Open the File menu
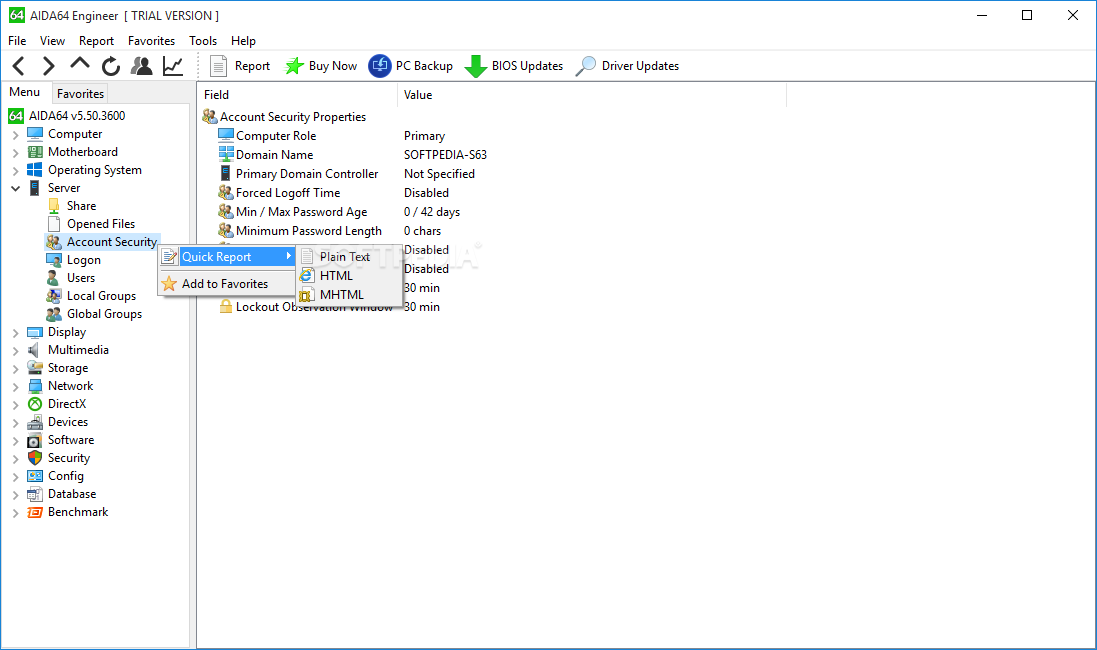 point(17,41)
